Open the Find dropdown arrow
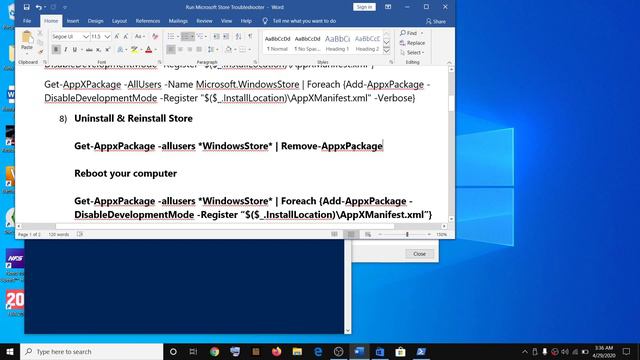 click(422, 33)
